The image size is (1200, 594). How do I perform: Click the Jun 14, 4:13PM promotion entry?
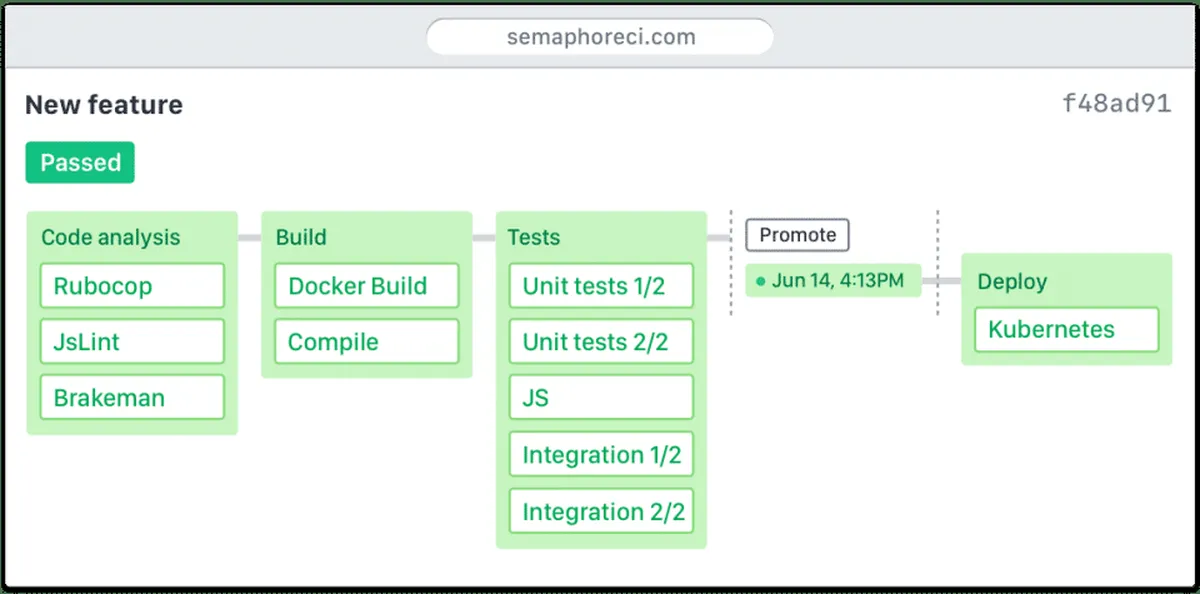[x=832, y=281]
